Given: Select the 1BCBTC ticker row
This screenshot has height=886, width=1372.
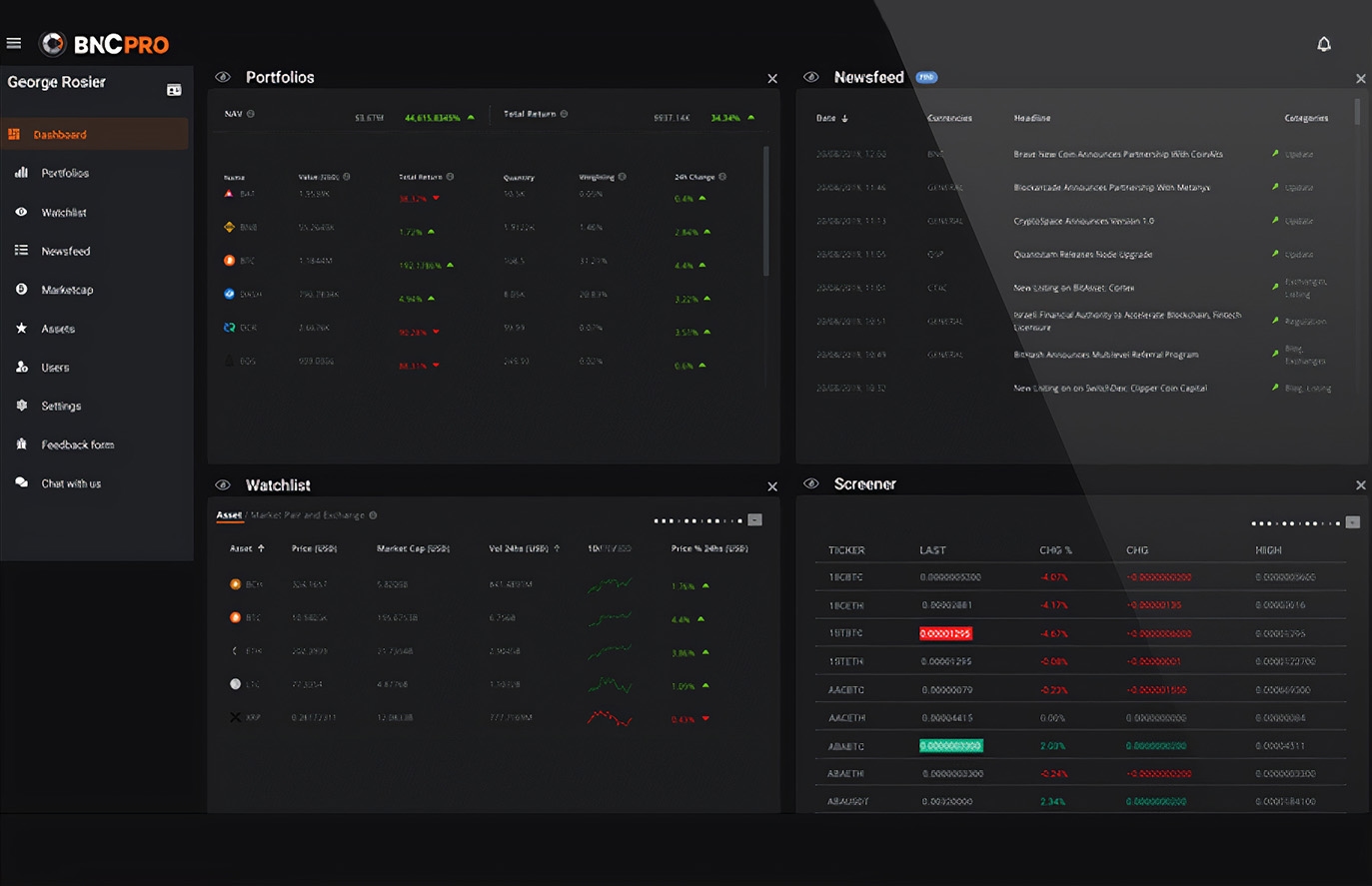Looking at the screenshot, I should point(1080,577).
